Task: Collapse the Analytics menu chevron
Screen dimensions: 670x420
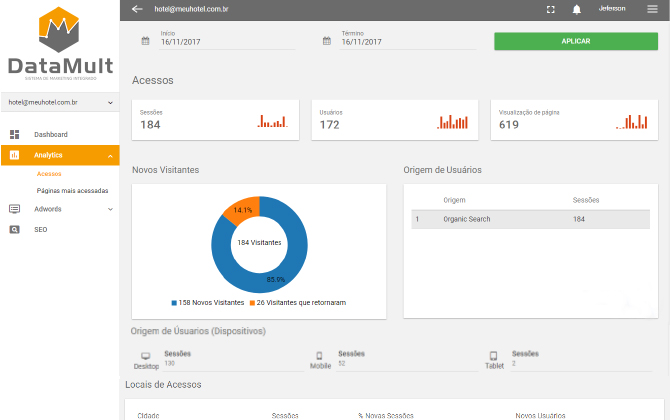Action: click(110, 156)
